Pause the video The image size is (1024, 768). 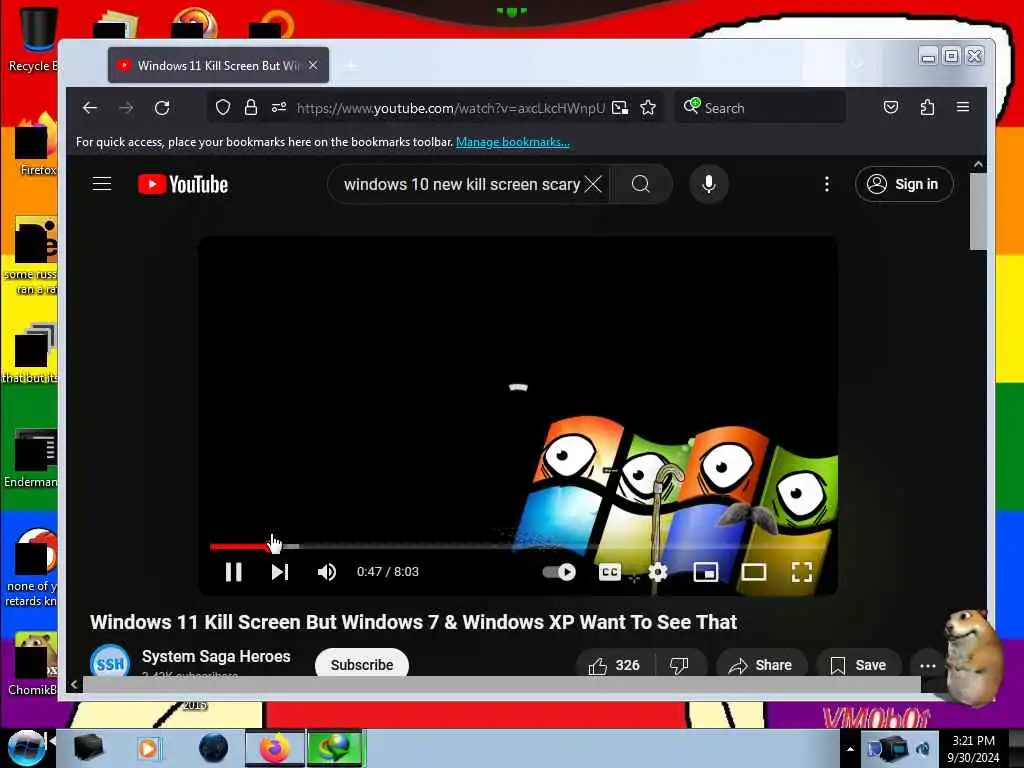click(x=234, y=572)
